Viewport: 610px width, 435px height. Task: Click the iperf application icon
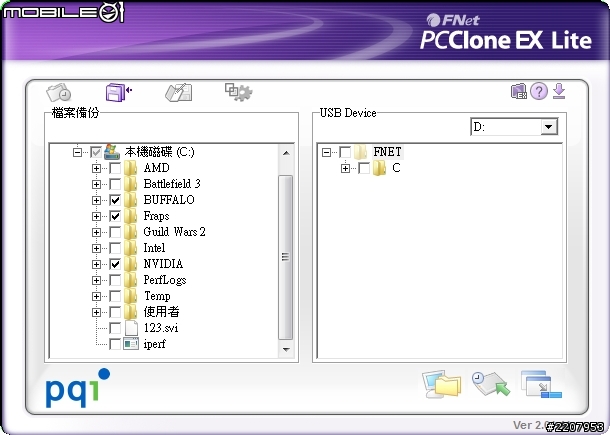131,344
